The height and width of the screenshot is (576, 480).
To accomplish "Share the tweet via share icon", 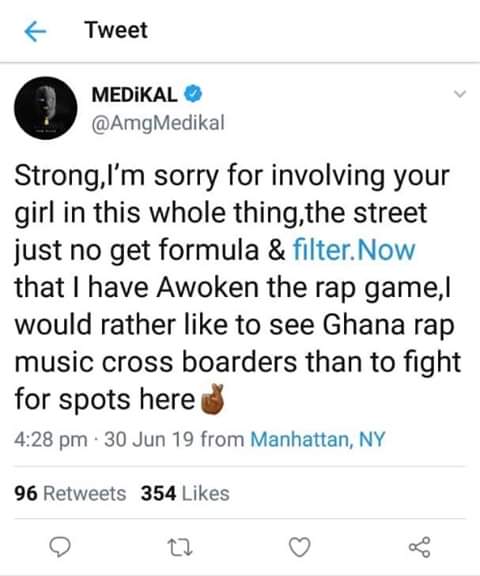I will 419,547.
